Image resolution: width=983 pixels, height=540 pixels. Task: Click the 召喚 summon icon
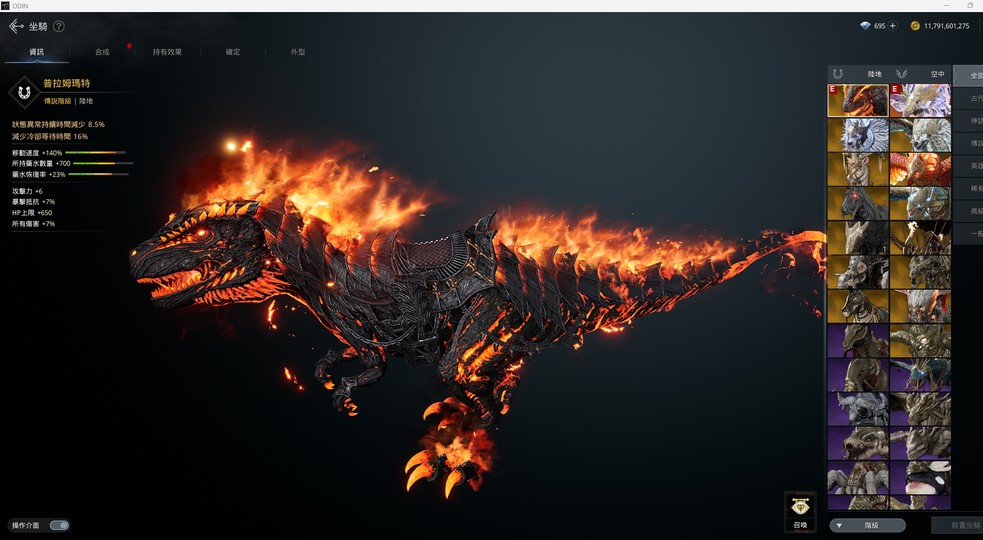[800, 509]
